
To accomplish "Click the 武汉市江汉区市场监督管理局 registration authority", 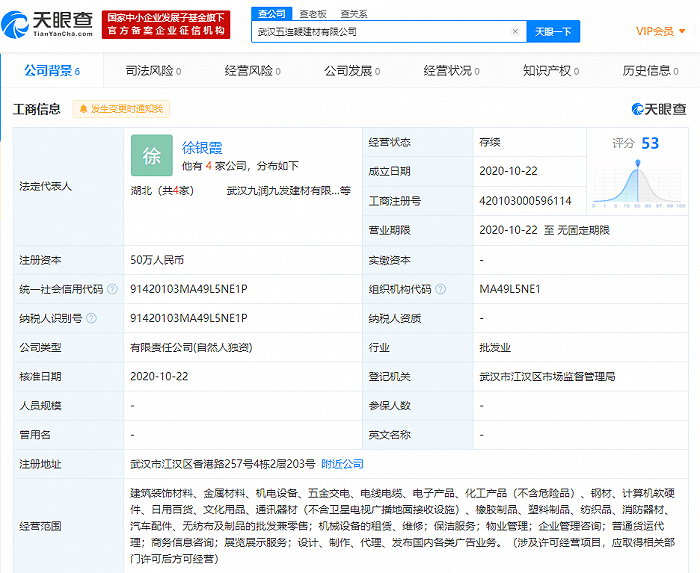I will coord(547,377).
